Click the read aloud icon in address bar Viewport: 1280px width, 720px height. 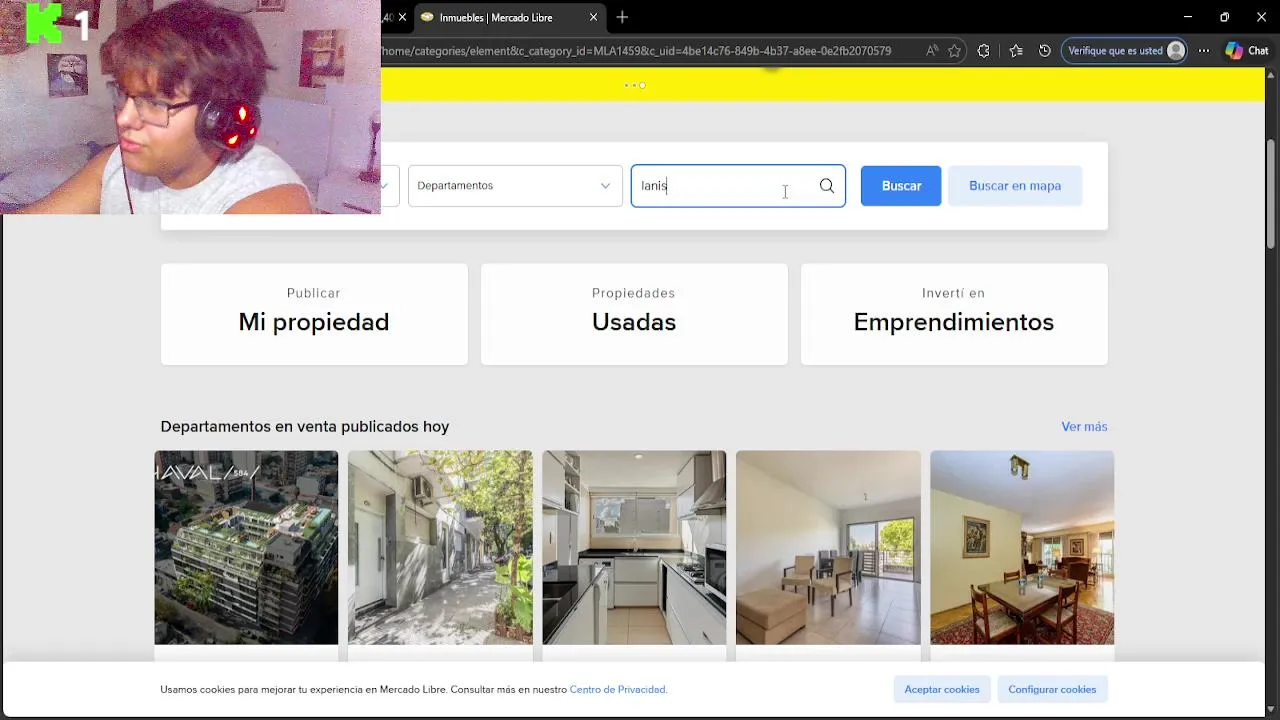pyautogui.click(x=932, y=50)
